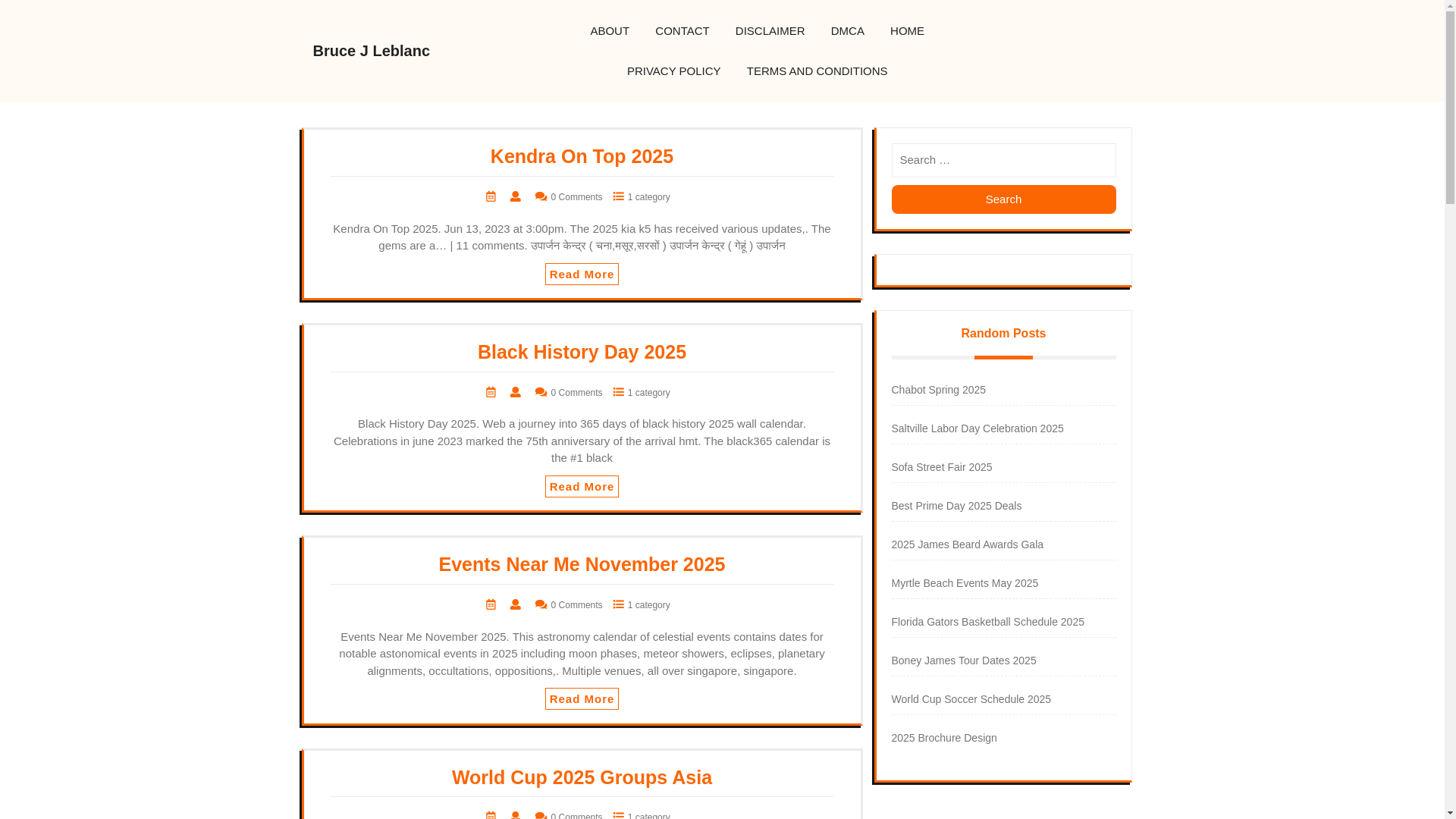Click the Bruce J Leblanc site title

pos(372,51)
